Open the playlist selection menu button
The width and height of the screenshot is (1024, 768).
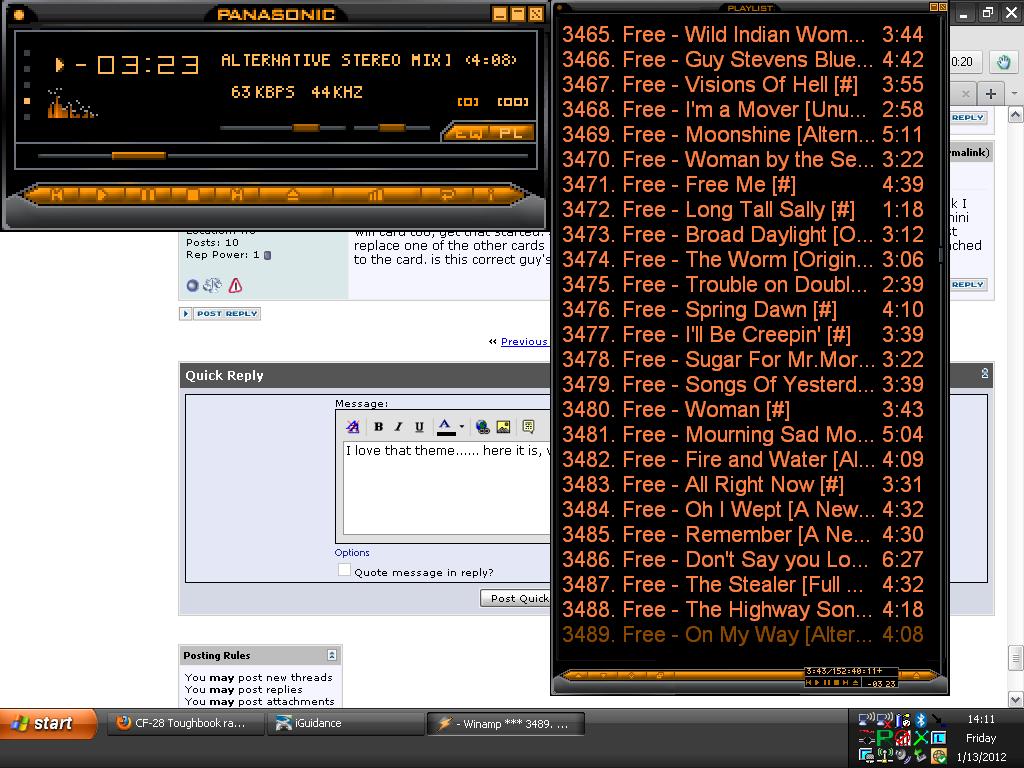pos(632,675)
